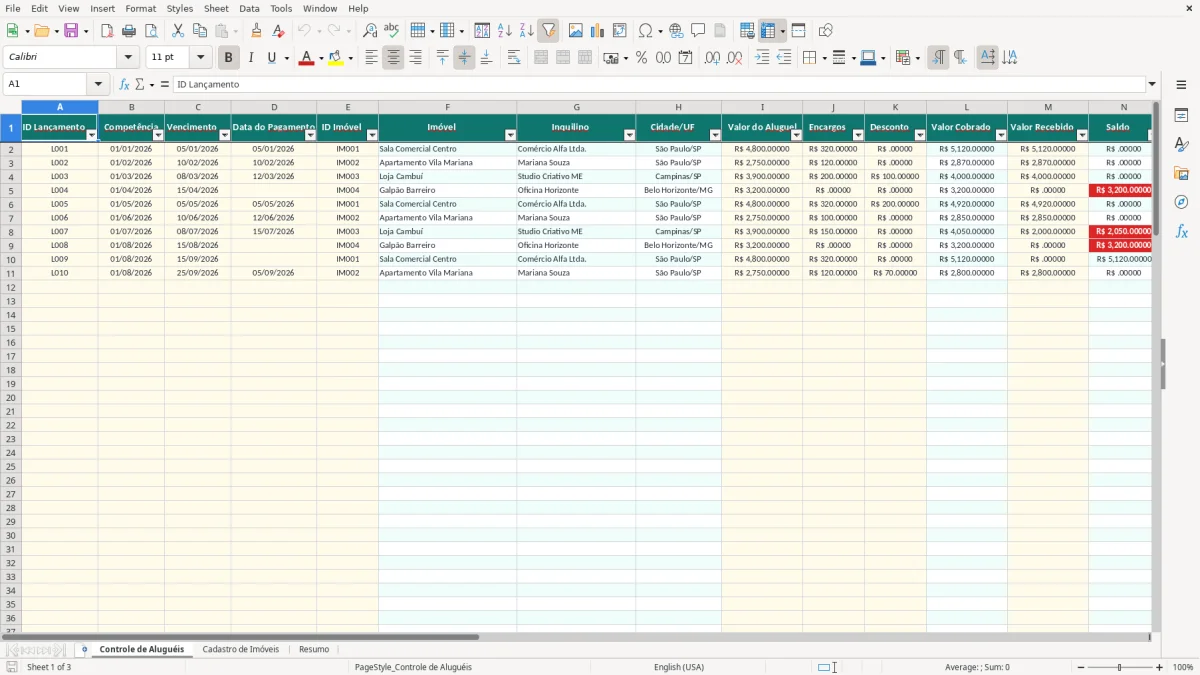Viewport: 1200px width, 675px height.
Task: Open the font name dropdown
Action: (128, 58)
